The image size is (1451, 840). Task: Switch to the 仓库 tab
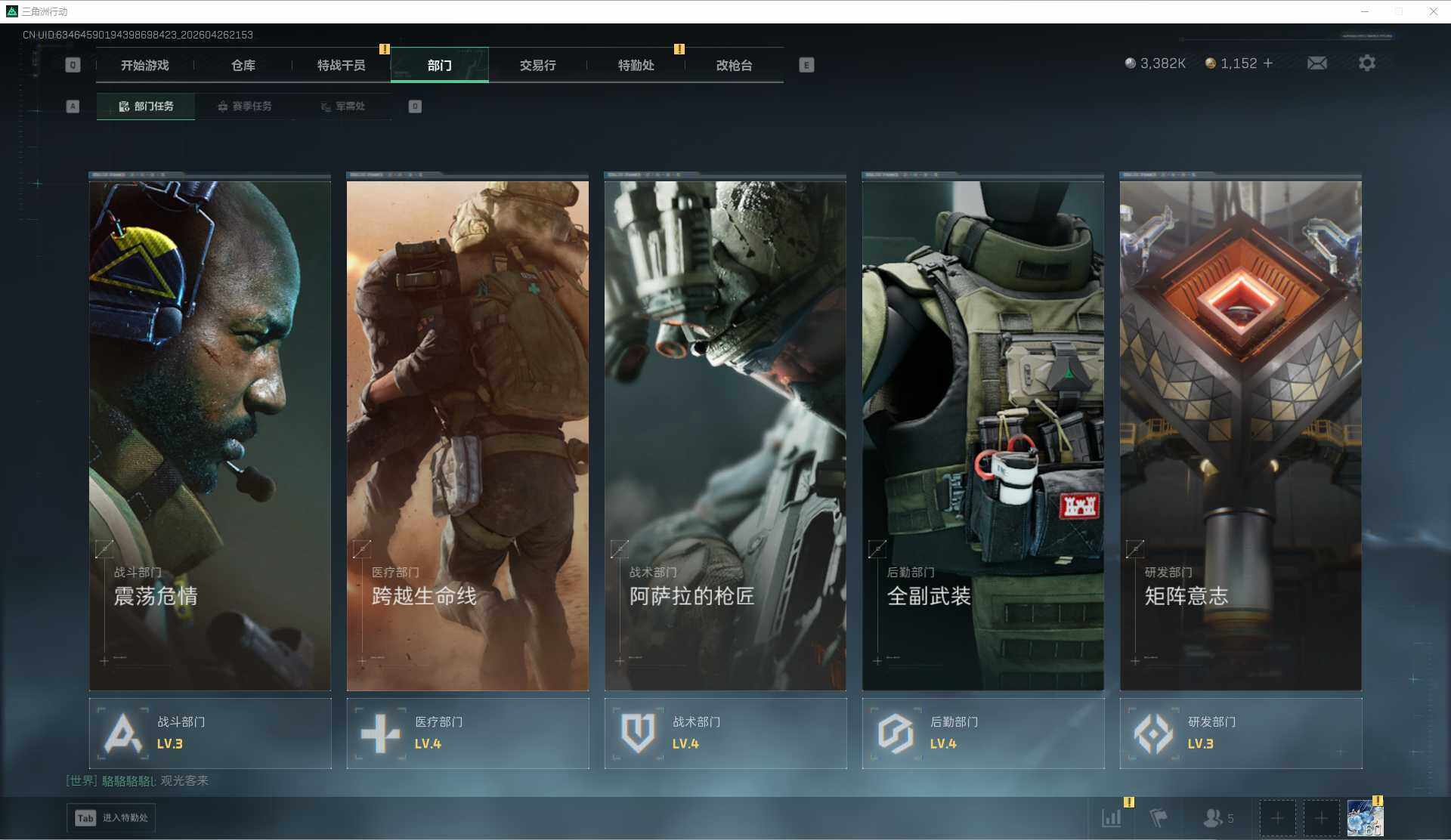243,66
